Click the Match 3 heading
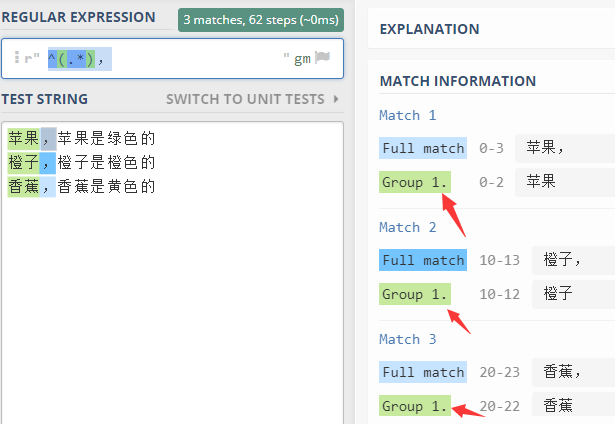Viewport: 615px width, 424px height. click(x=408, y=339)
